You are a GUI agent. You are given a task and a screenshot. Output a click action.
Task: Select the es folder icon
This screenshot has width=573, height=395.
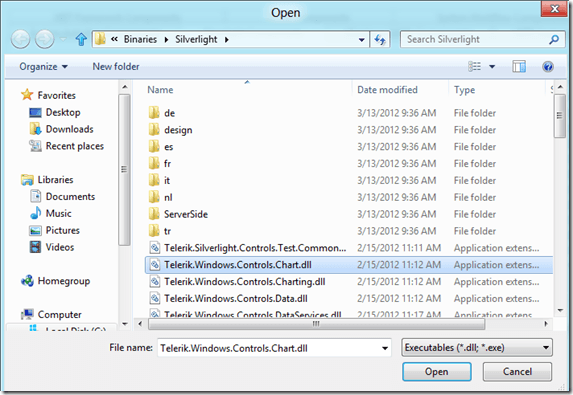(154, 146)
